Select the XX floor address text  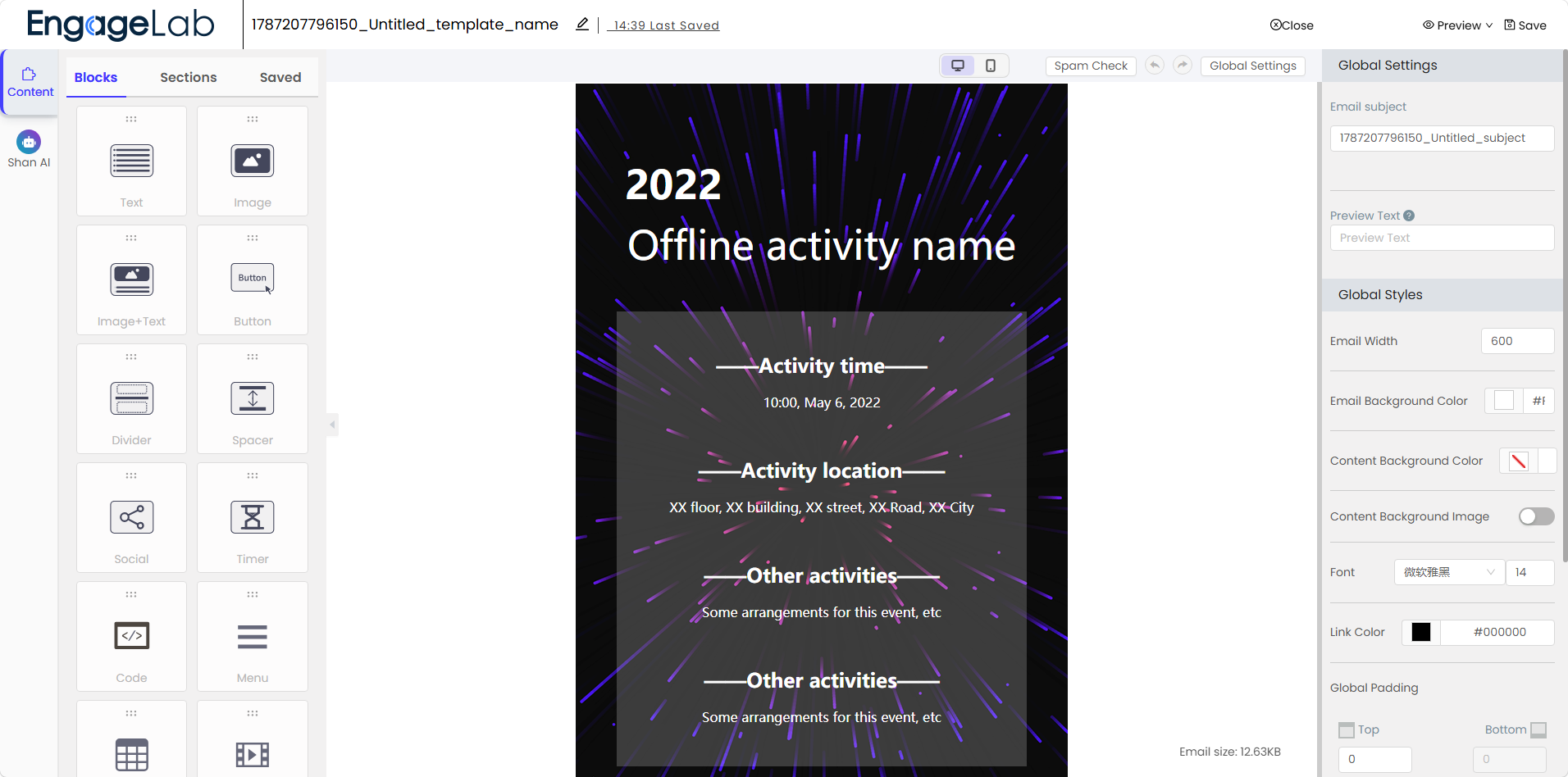coord(822,507)
